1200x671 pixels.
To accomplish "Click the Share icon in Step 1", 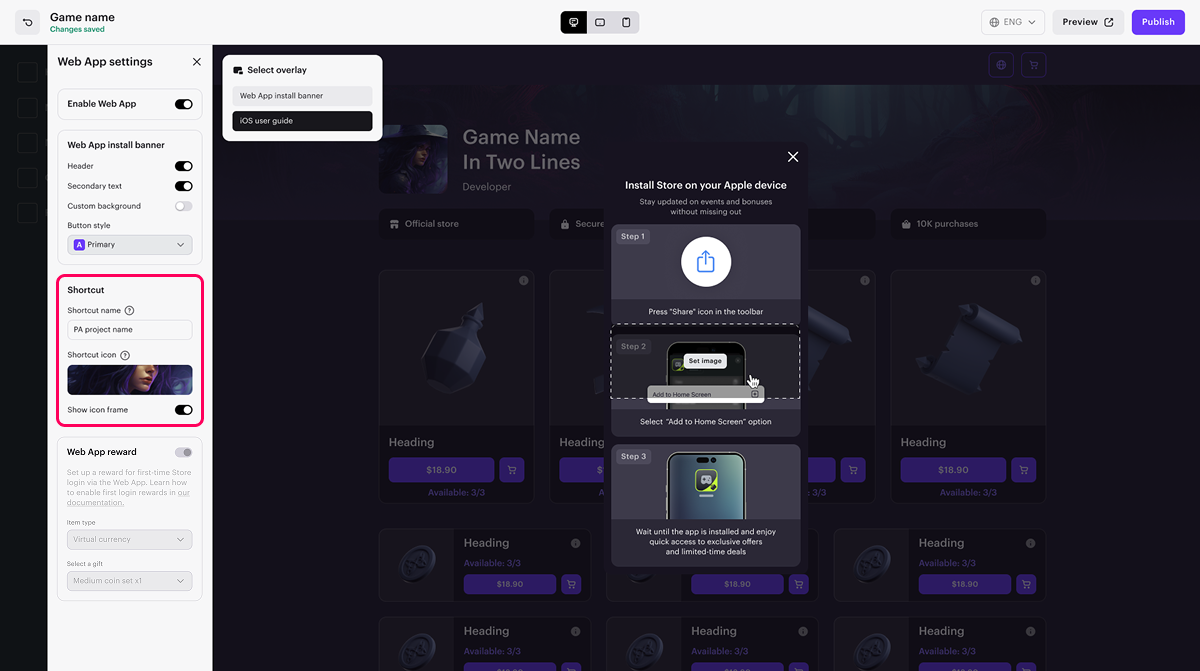I will pyautogui.click(x=705, y=262).
